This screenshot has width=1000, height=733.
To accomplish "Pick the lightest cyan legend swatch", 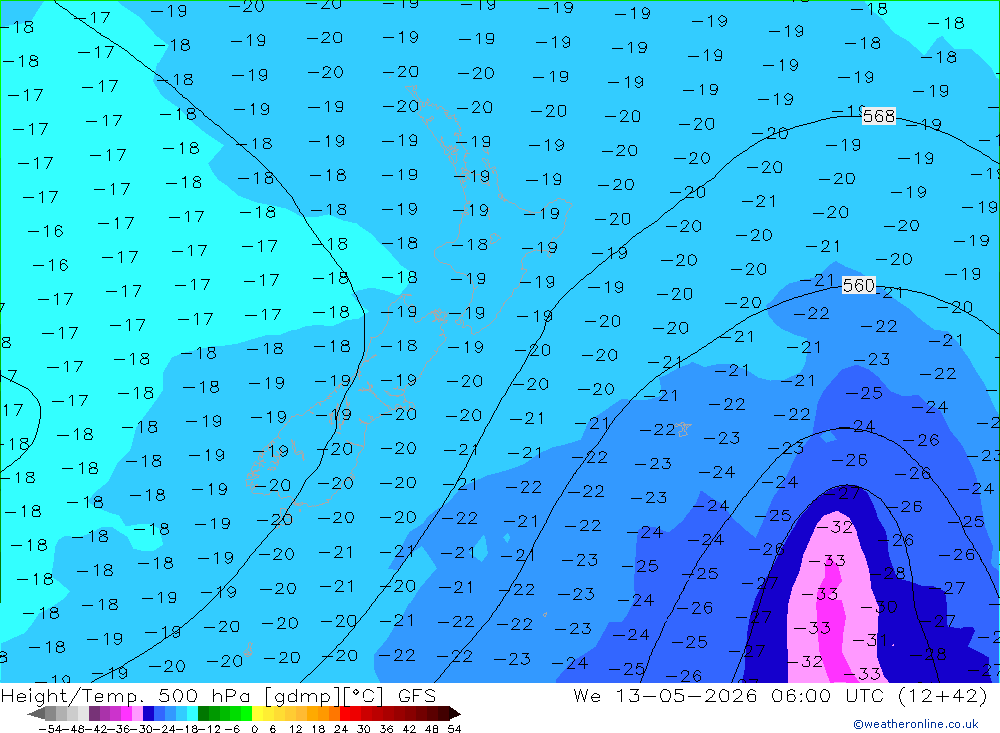I will click(192, 714).
